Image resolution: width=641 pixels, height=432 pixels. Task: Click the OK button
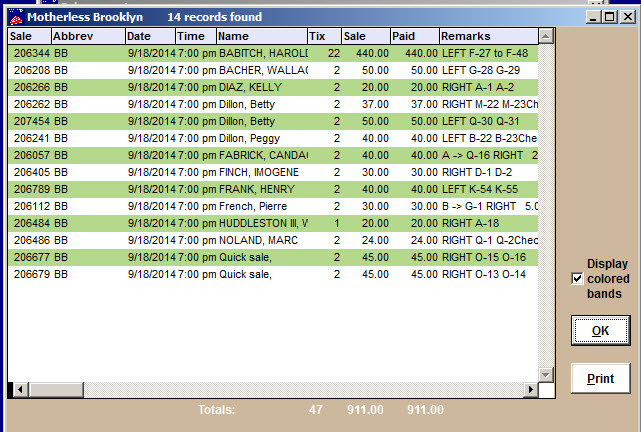(x=600, y=330)
